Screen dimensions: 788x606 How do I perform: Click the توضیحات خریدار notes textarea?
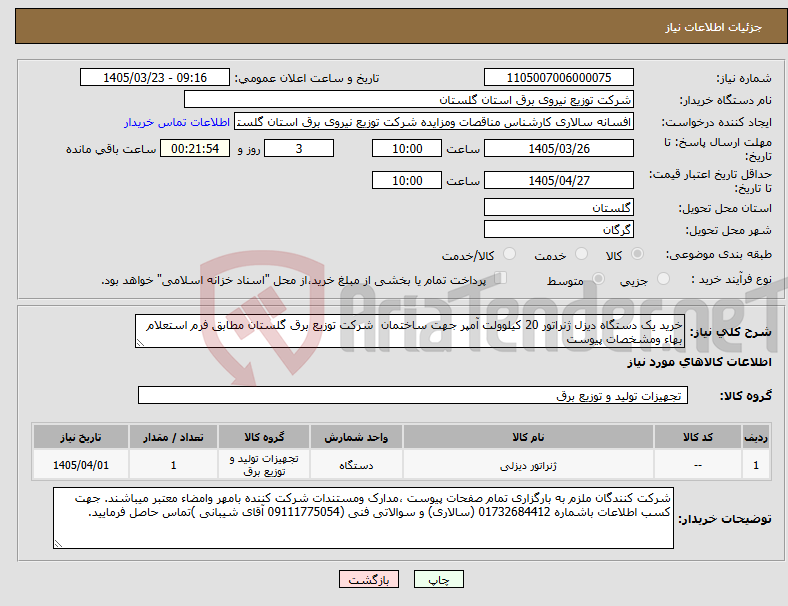click(363, 518)
